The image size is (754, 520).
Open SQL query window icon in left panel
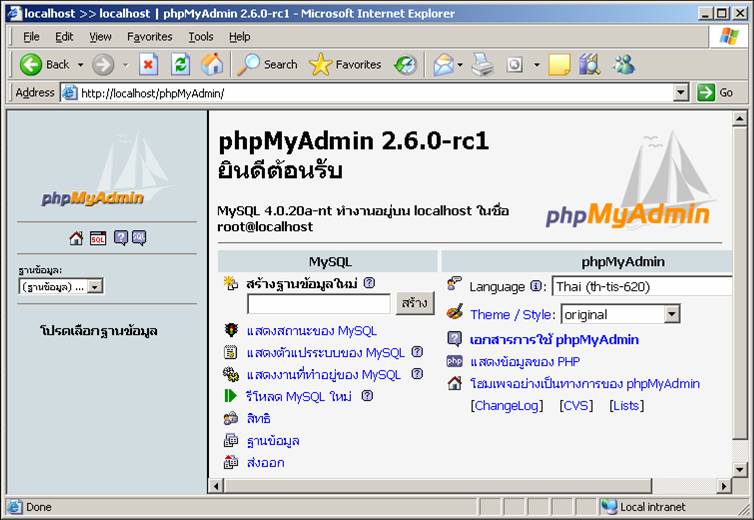[x=98, y=238]
